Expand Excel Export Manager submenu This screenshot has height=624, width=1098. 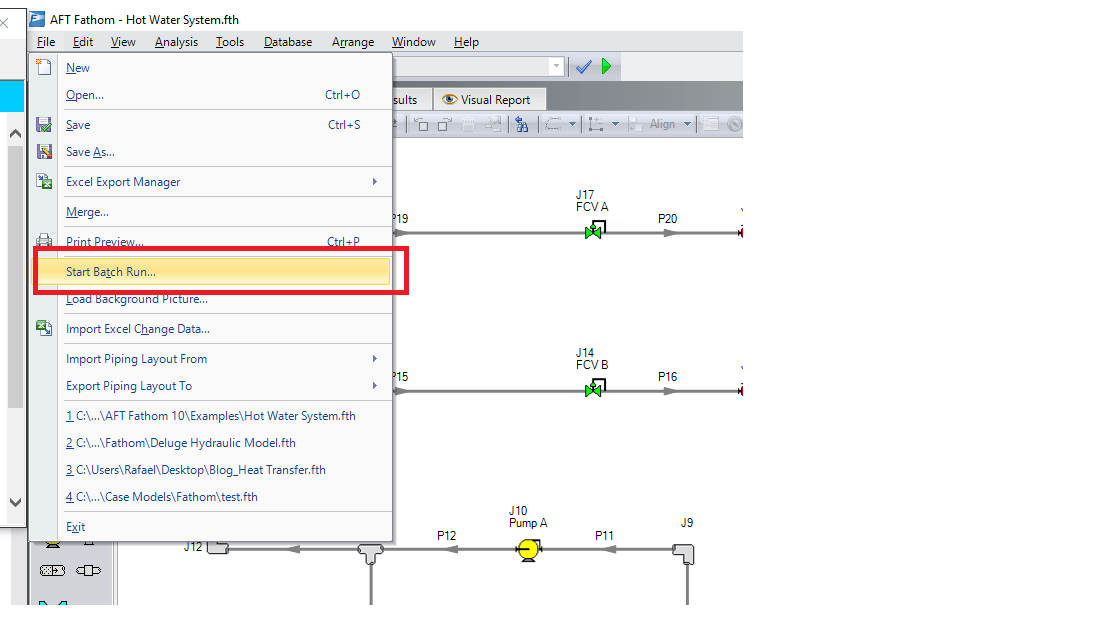(x=375, y=181)
